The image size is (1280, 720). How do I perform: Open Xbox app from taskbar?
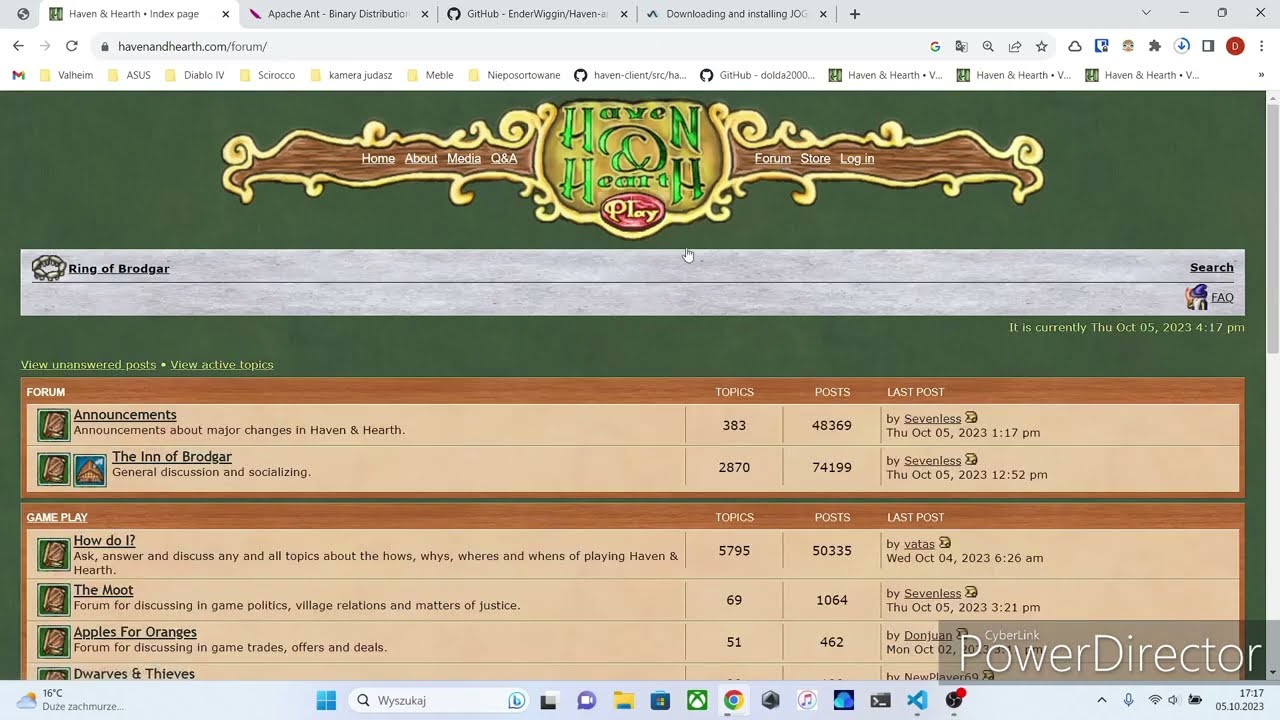click(x=697, y=700)
